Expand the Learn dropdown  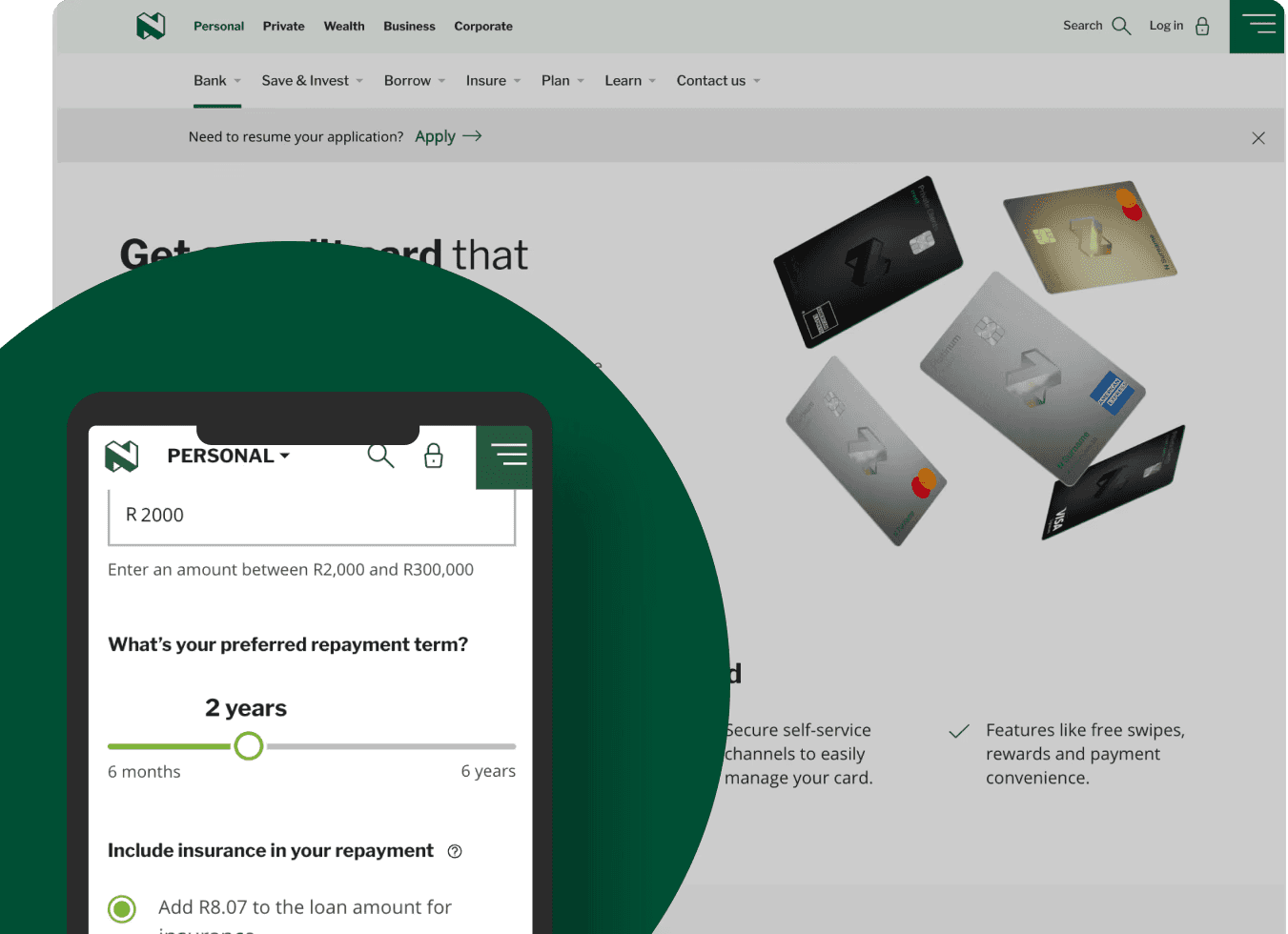click(630, 81)
